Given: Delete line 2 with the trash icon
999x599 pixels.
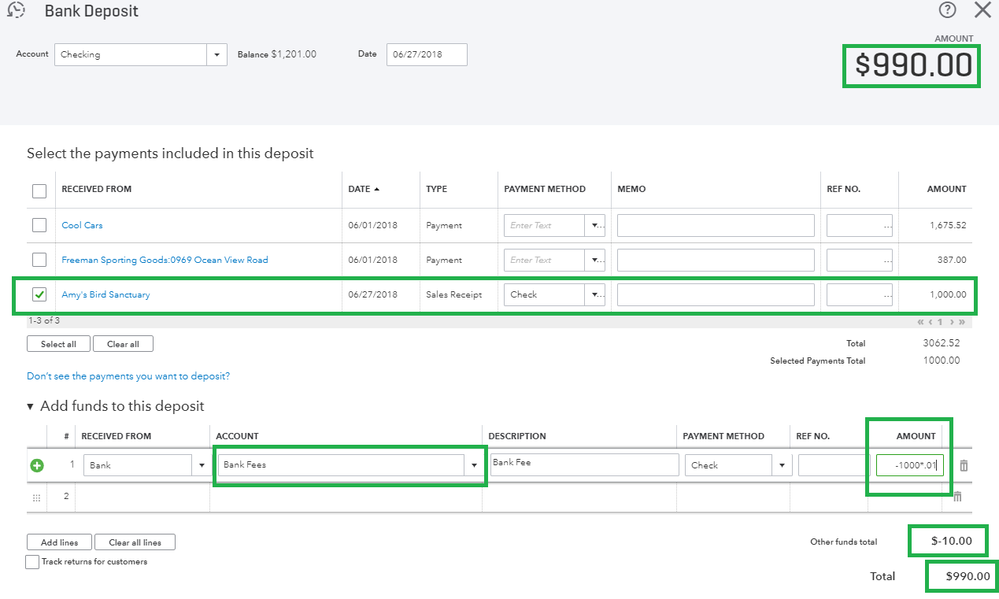Looking at the screenshot, I should click(x=957, y=497).
